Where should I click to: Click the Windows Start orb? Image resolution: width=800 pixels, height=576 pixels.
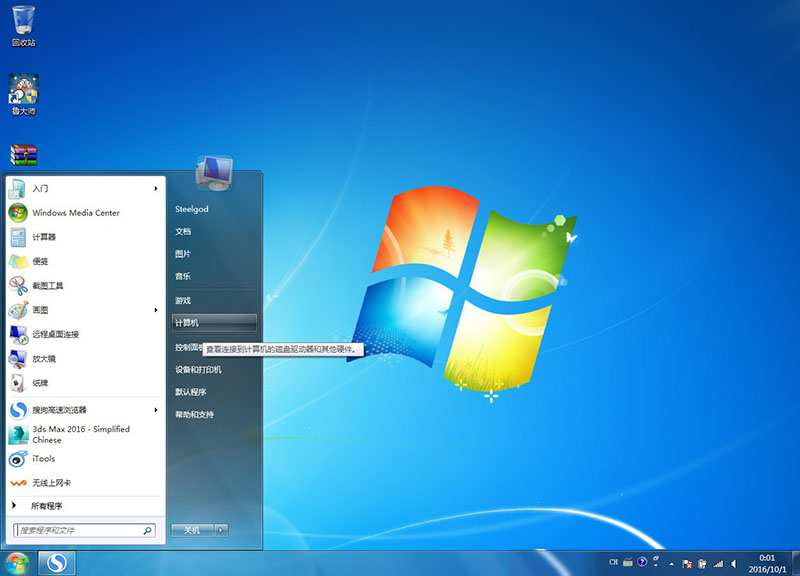(17, 563)
